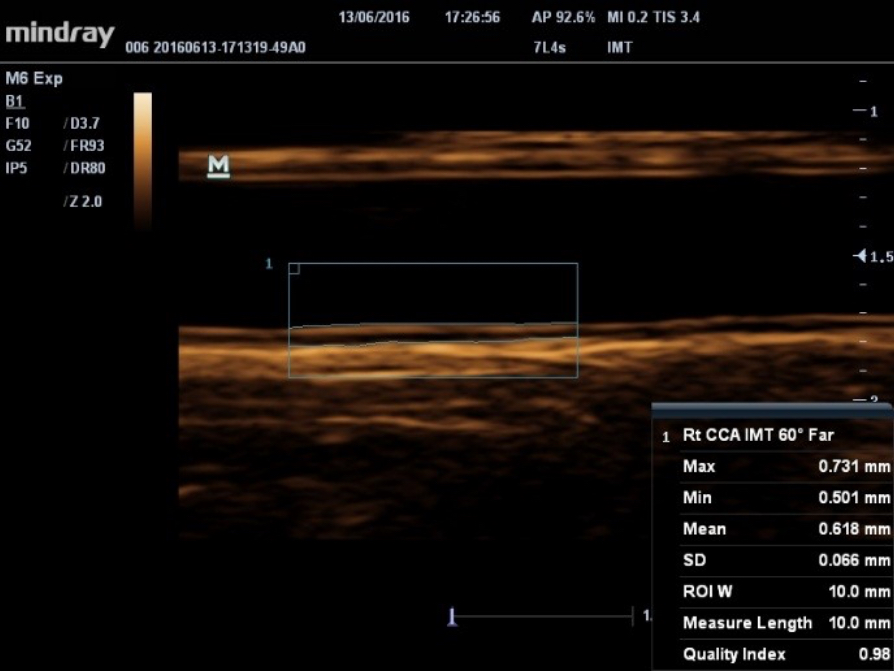Click the grayscale color map bar
Image resolution: width=894 pixels, height=671 pixels.
(143, 160)
